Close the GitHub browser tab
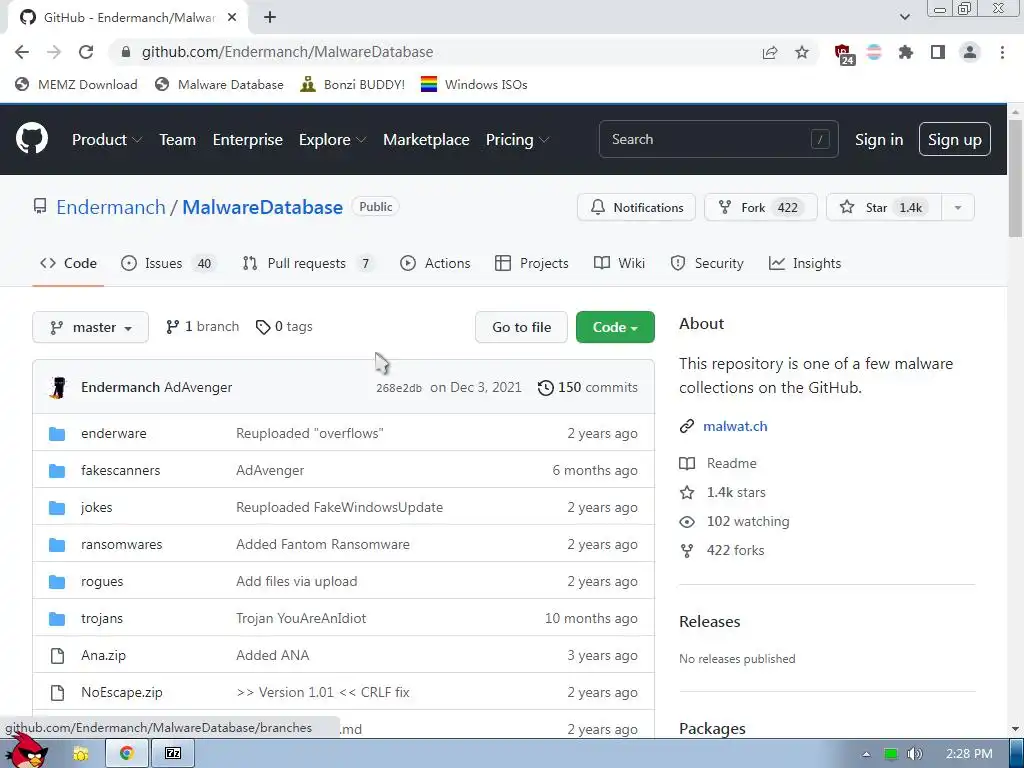This screenshot has width=1024, height=768. click(x=232, y=18)
